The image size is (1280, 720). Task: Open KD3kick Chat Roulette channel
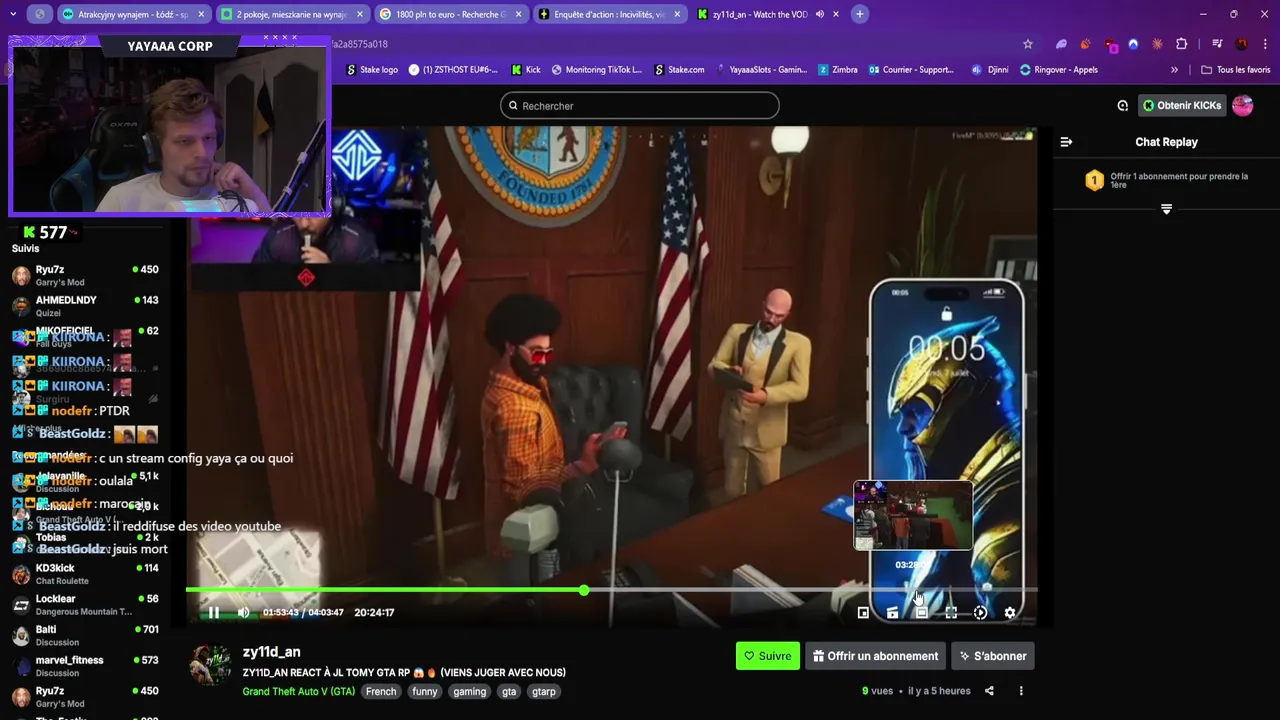[85, 574]
